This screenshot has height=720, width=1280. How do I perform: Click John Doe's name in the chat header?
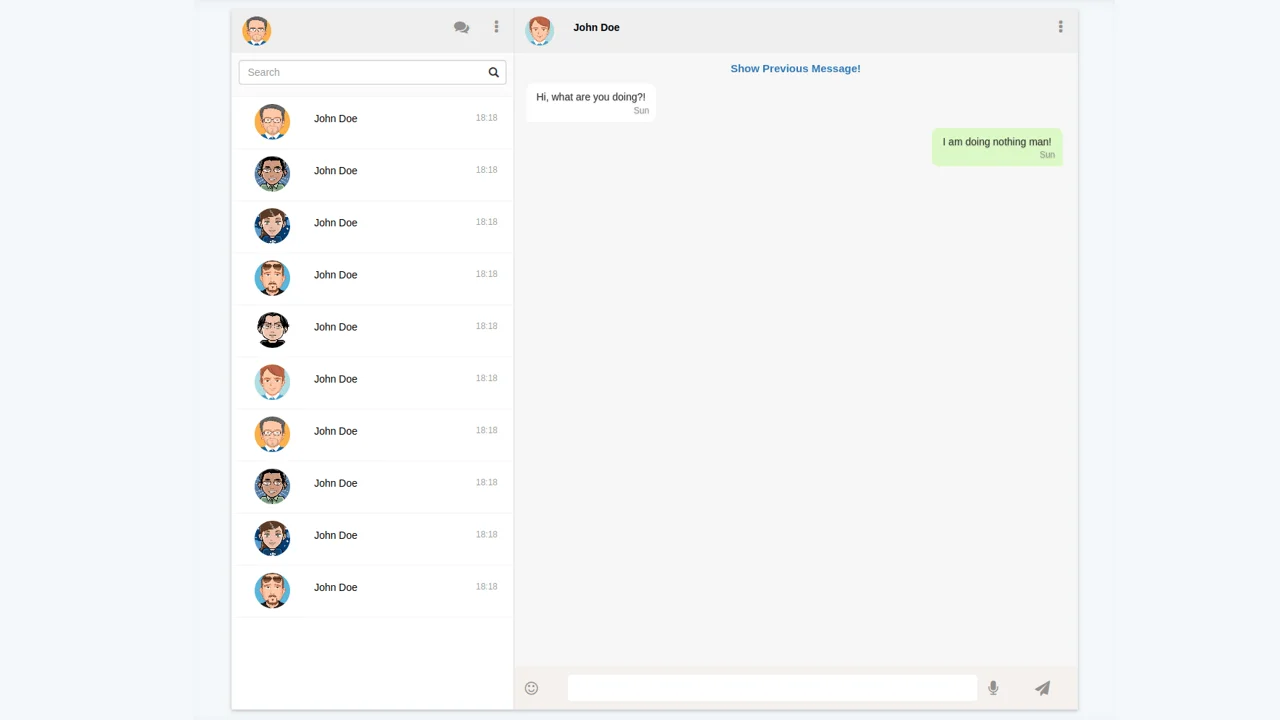click(x=596, y=27)
